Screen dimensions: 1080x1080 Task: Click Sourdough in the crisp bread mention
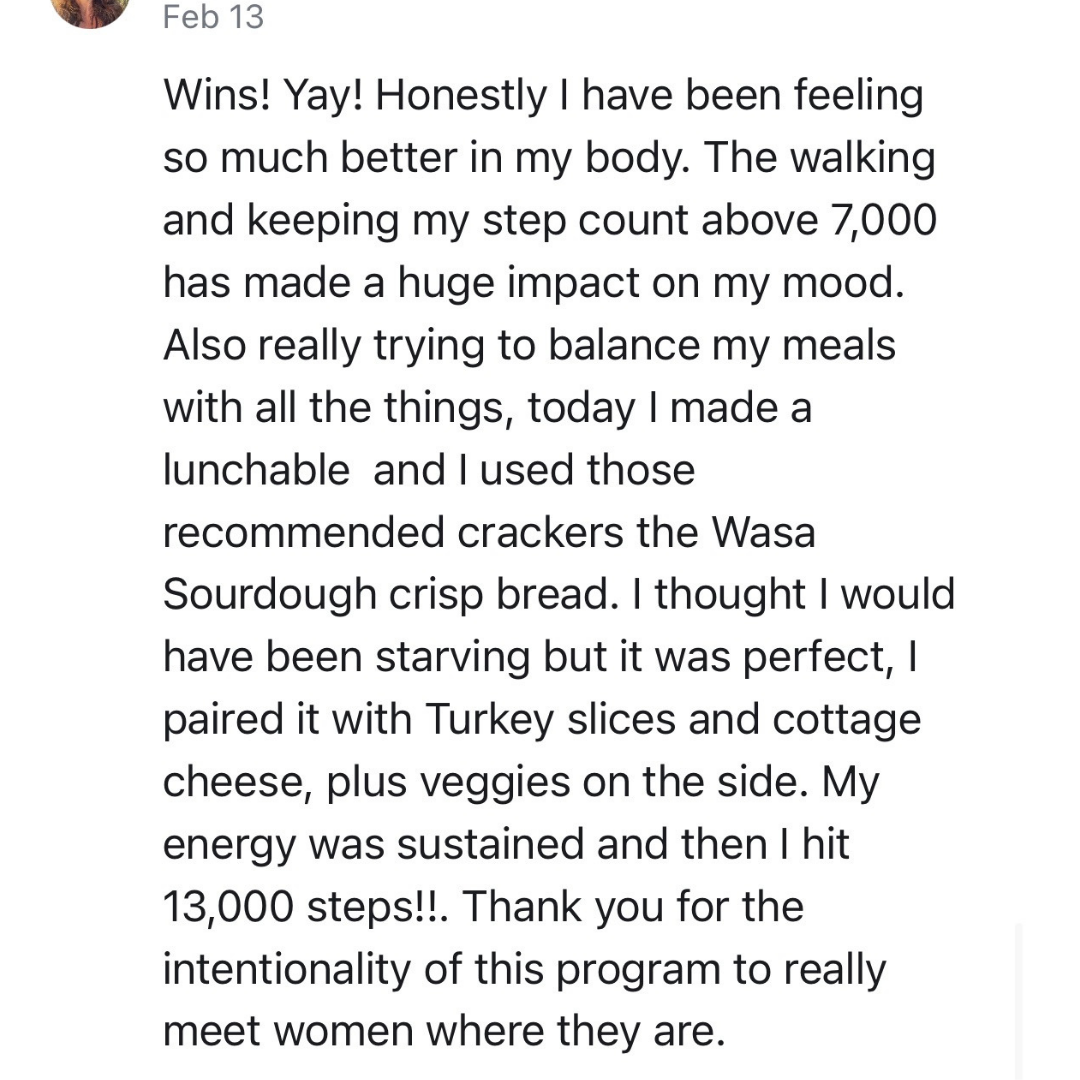point(269,595)
